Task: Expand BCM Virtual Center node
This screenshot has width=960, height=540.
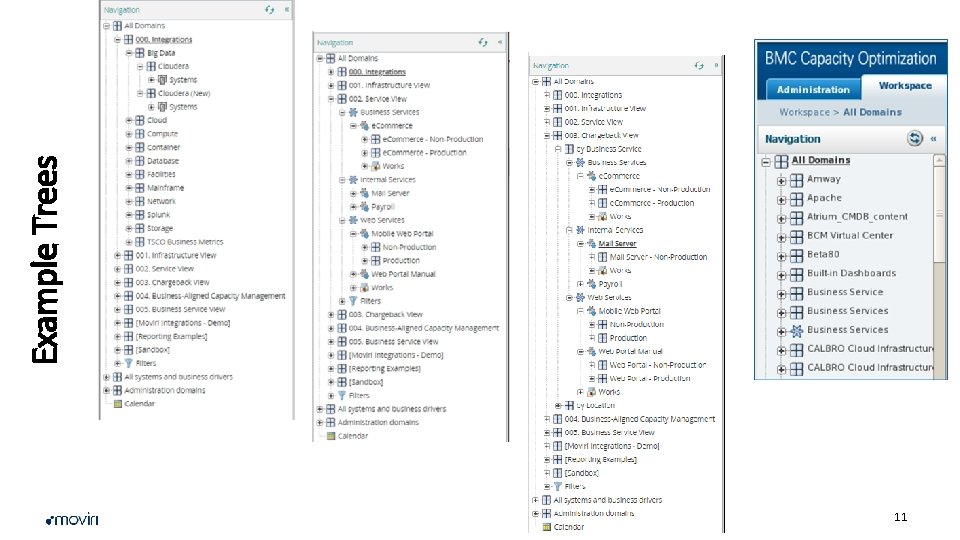Action: point(781,238)
